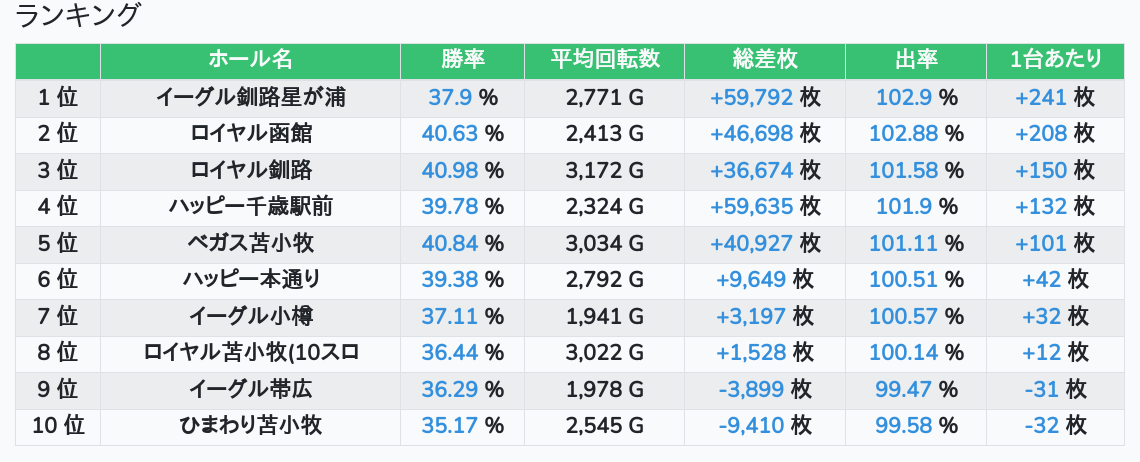This screenshot has height=462, width=1140.
Task: Click the 出率 column header
Action: click(x=916, y=60)
